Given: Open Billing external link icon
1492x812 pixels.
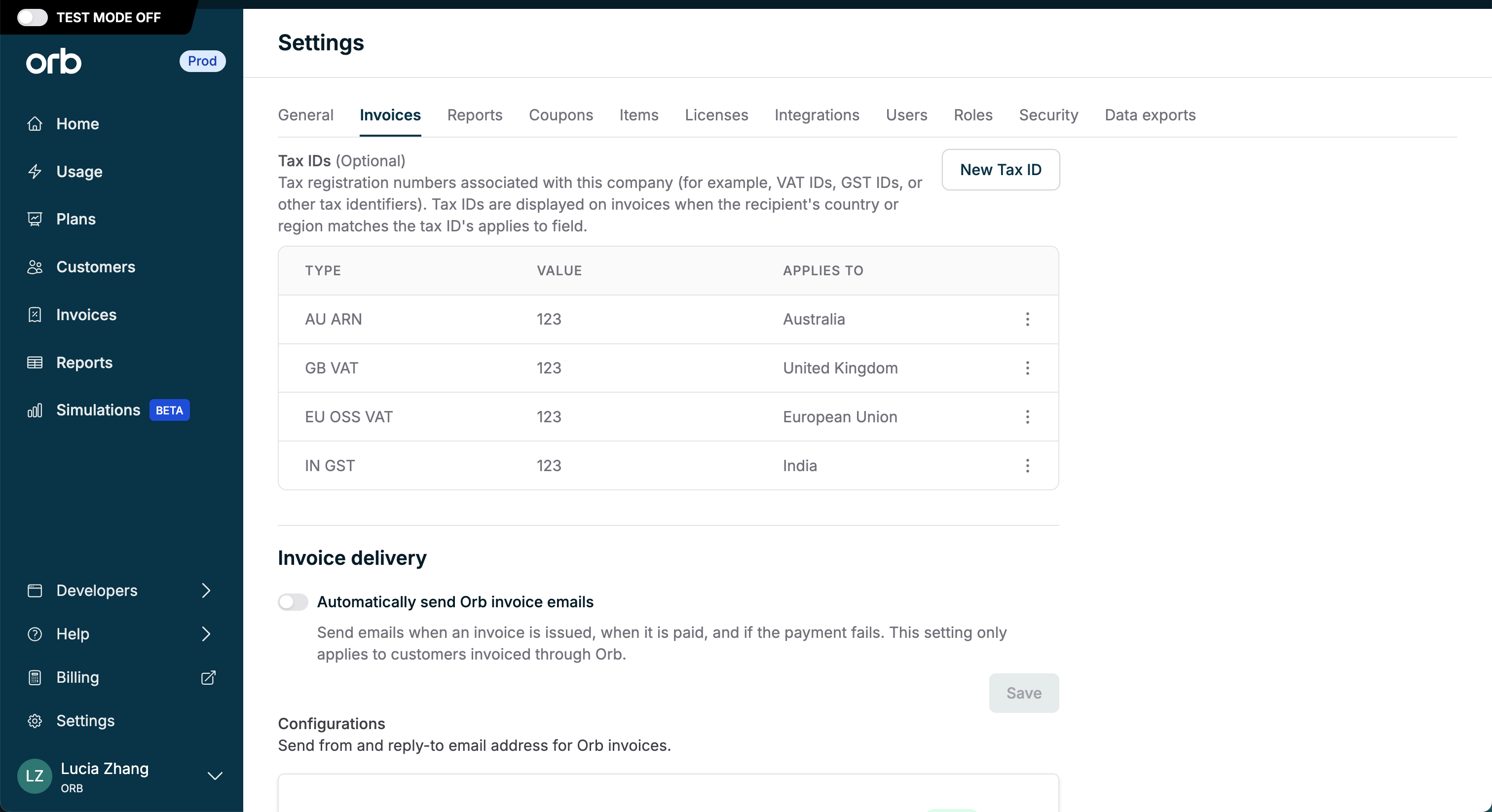Looking at the screenshot, I should [x=208, y=677].
